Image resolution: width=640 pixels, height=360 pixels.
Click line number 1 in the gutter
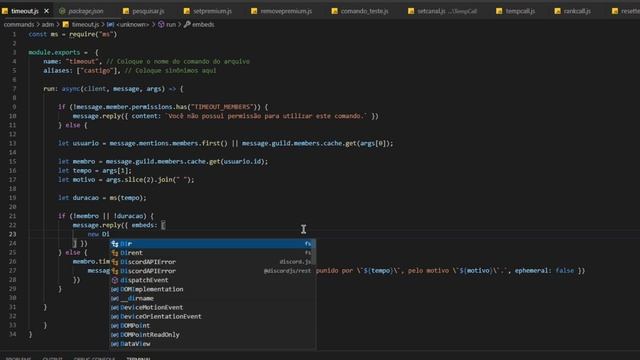click(x=14, y=34)
